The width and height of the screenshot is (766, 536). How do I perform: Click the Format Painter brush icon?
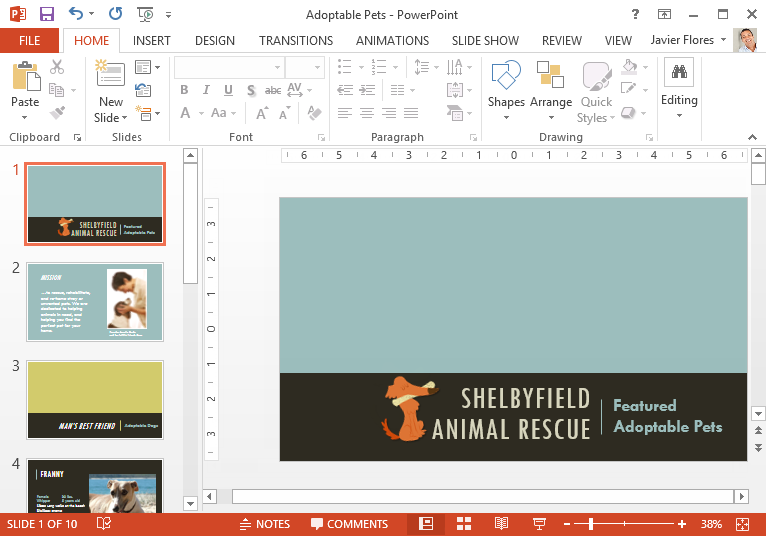57,113
